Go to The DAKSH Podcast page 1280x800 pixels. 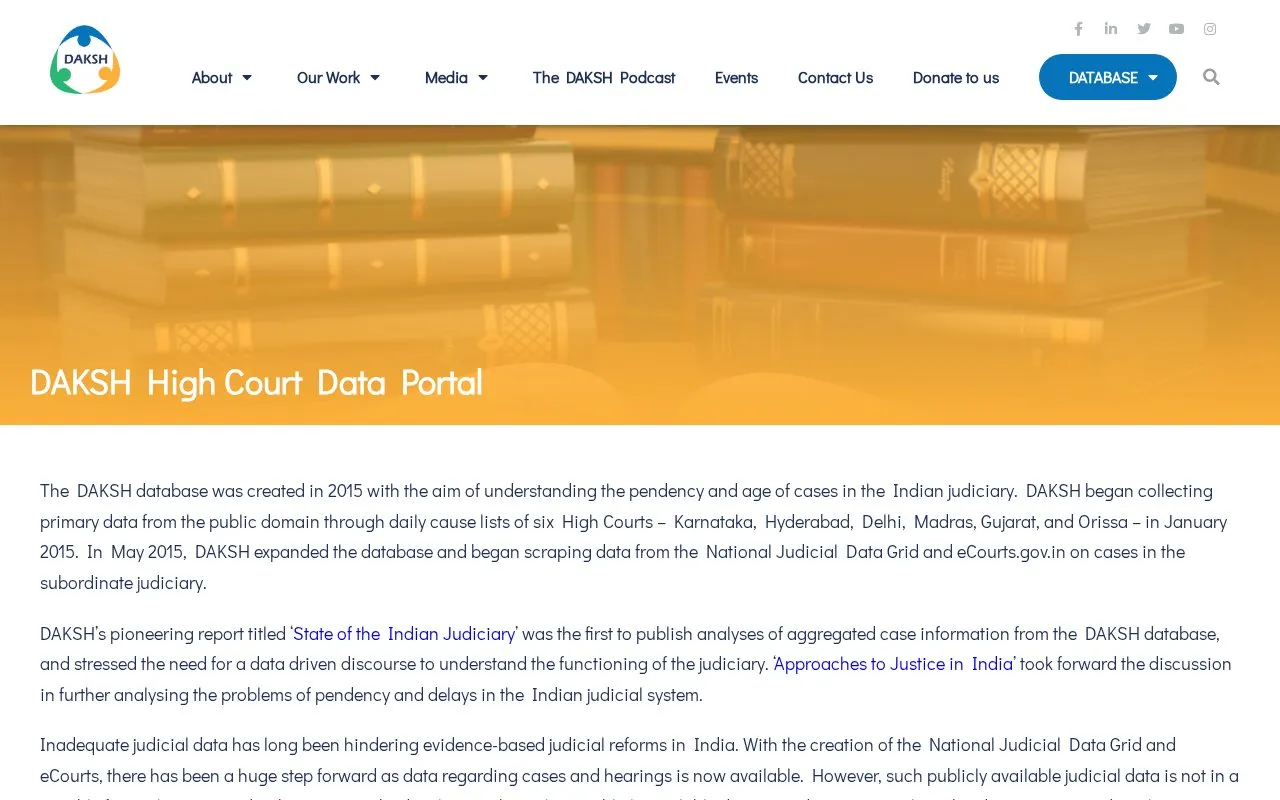pyautogui.click(x=604, y=78)
